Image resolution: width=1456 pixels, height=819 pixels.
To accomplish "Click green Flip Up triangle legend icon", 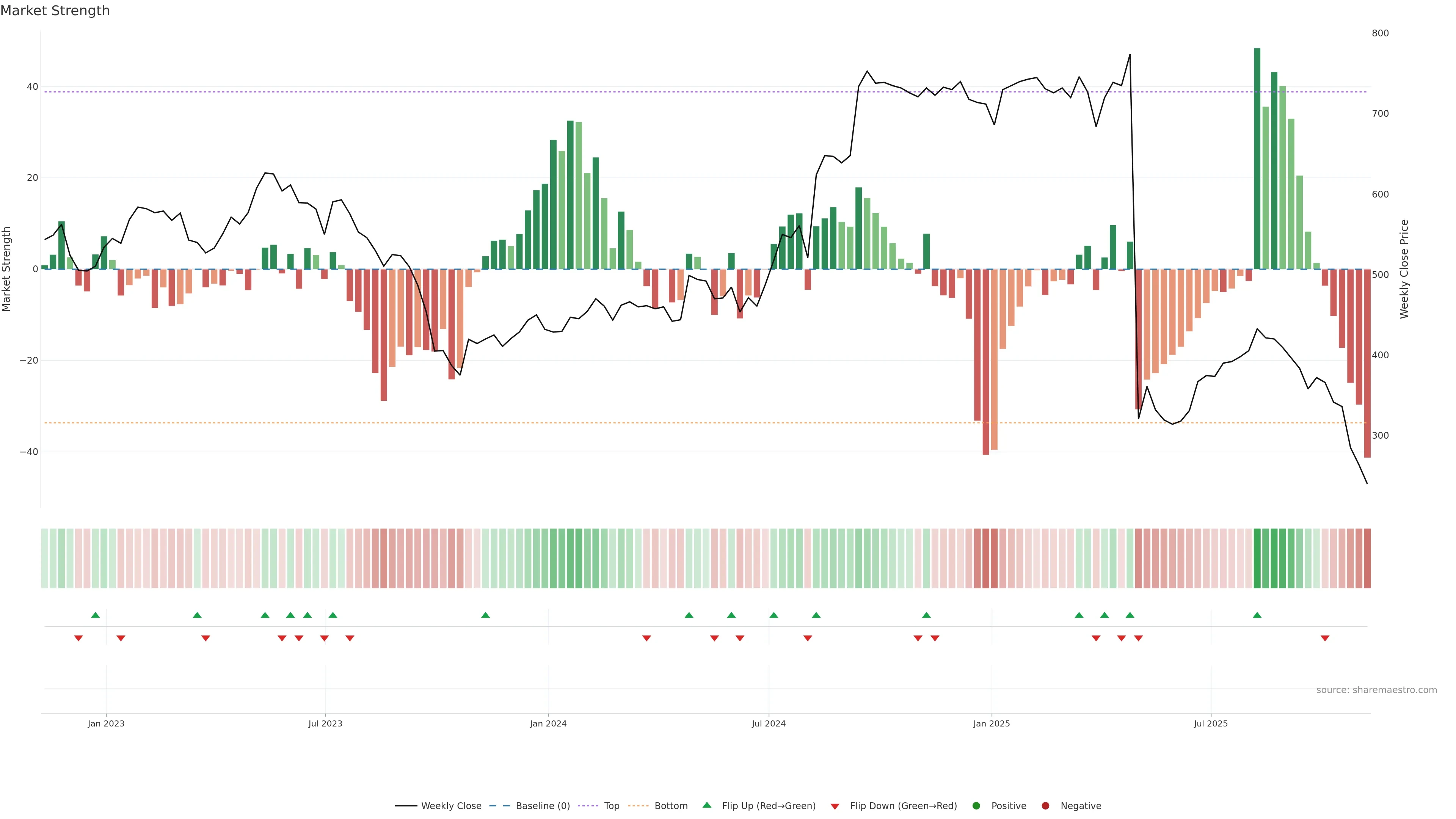I will click(706, 805).
